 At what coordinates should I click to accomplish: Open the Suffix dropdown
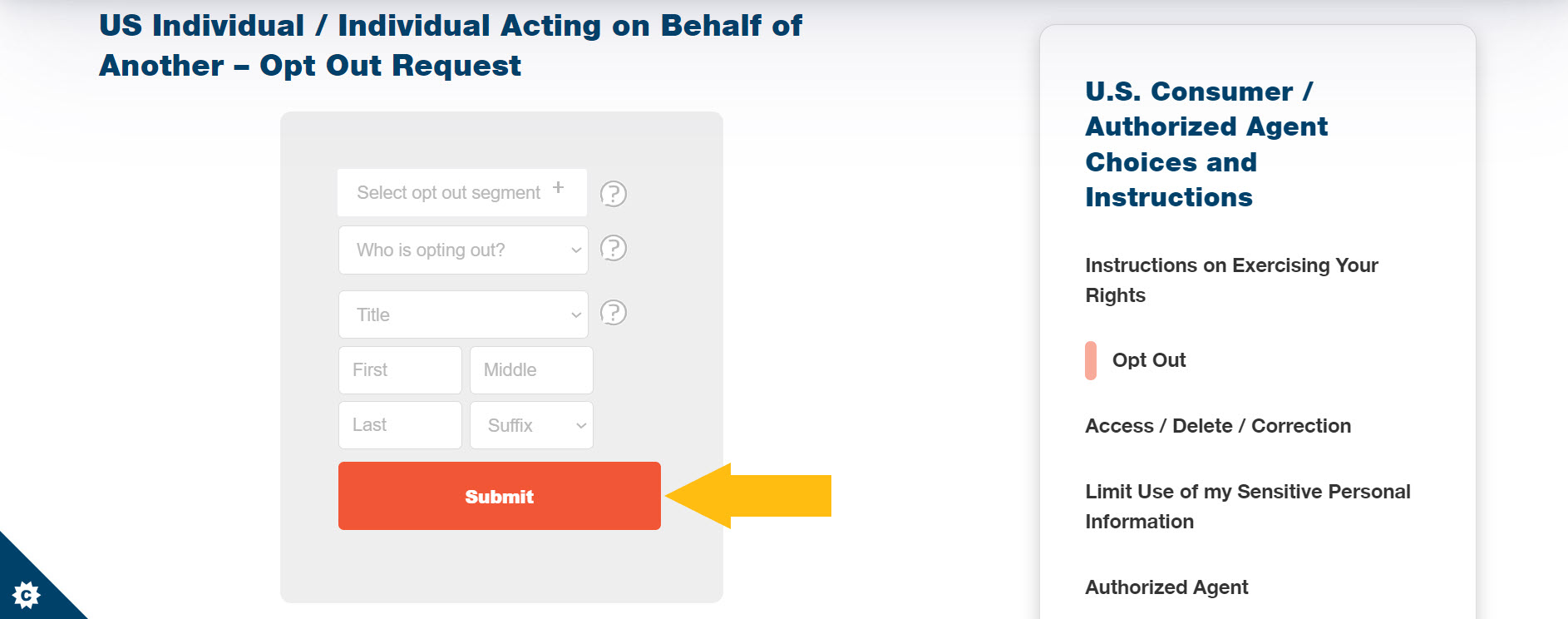tap(531, 425)
